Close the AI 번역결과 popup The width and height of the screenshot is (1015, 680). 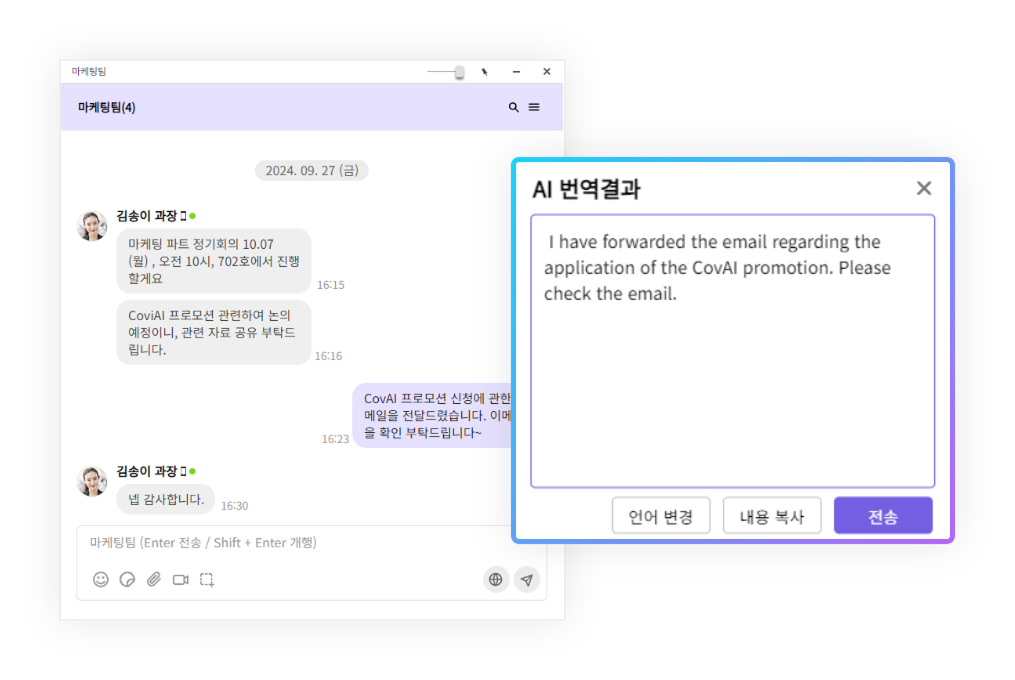(924, 188)
